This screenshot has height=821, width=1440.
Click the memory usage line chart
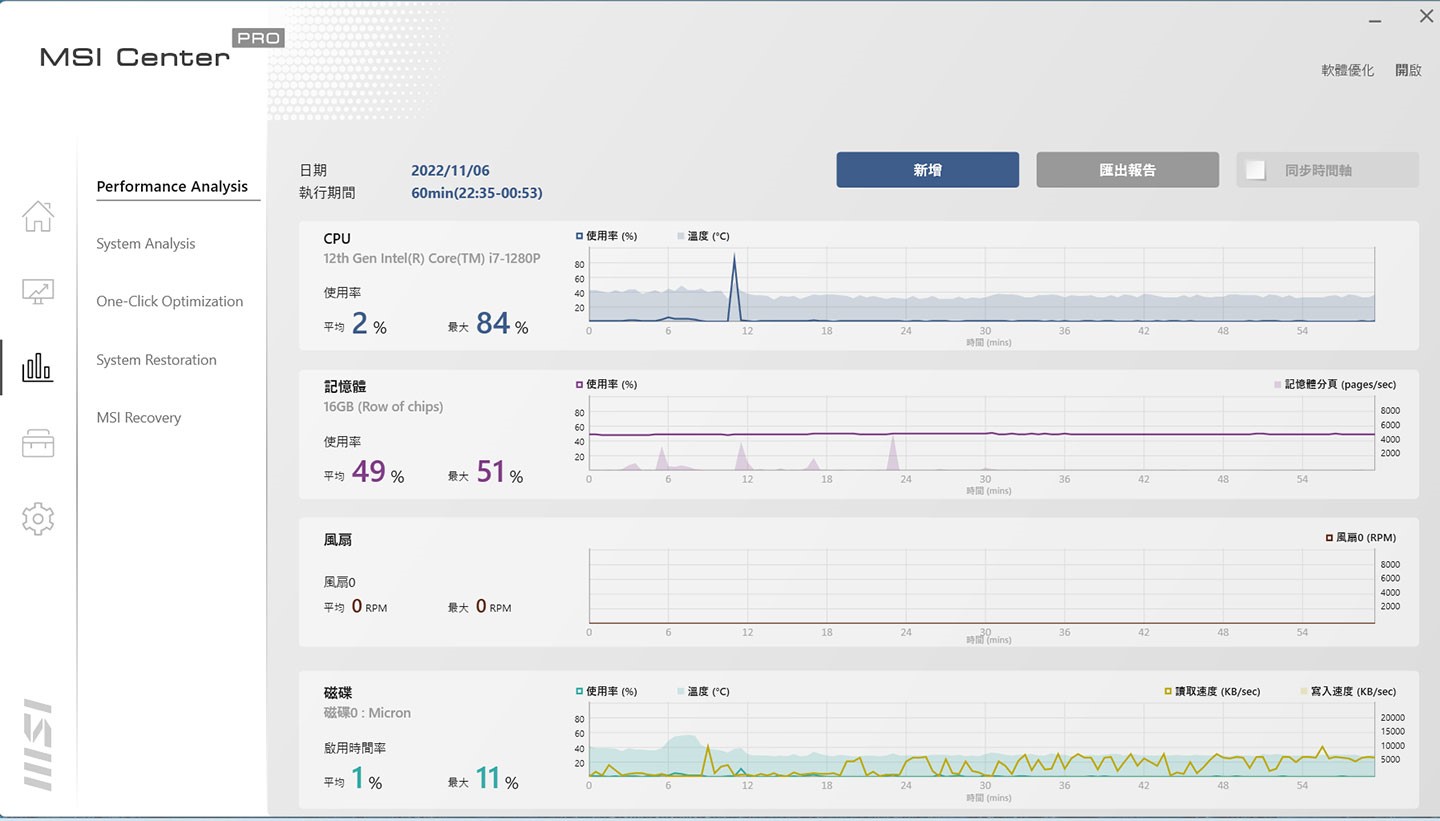(x=981, y=434)
